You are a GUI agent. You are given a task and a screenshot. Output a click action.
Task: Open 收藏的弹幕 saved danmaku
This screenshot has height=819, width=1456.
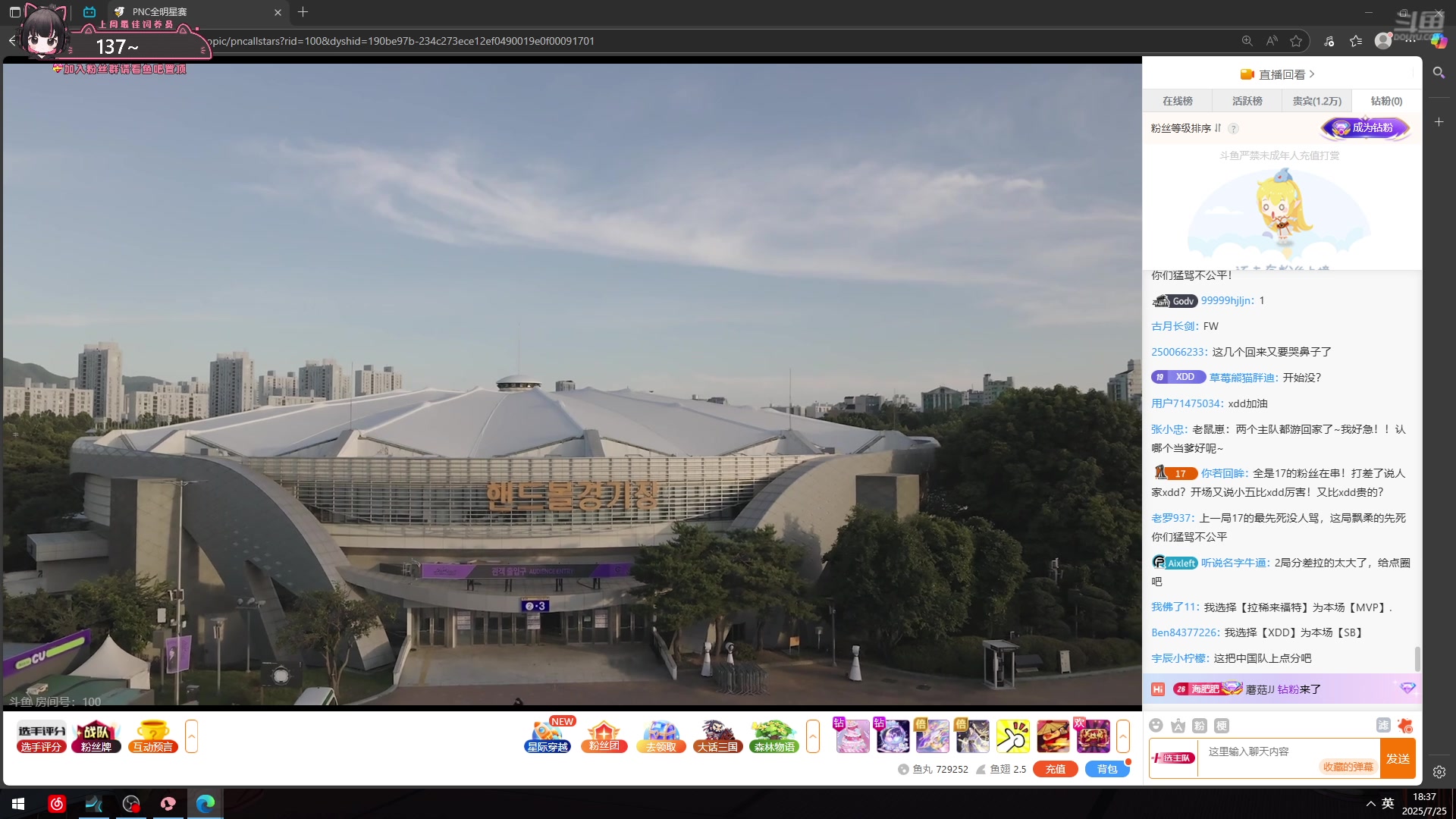[x=1348, y=767]
